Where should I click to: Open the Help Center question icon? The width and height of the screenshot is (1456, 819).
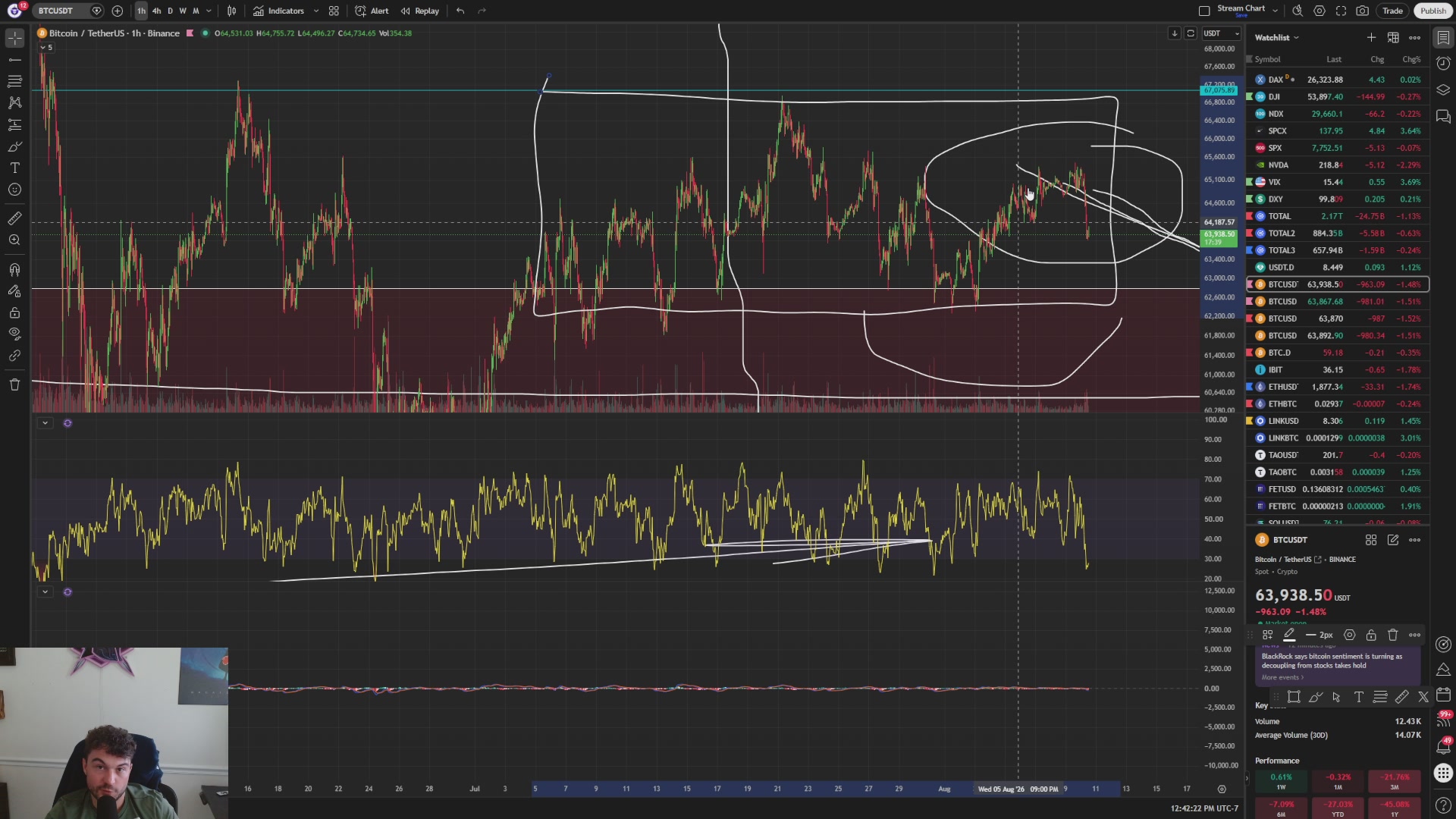coord(1443,805)
